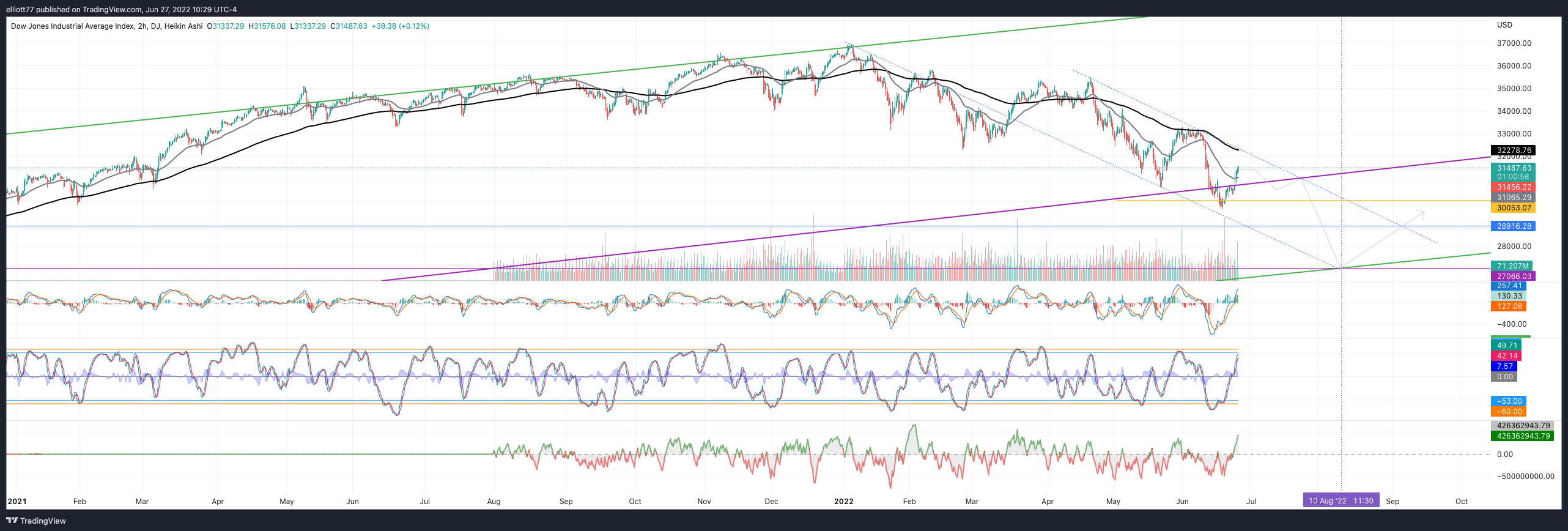Viewport: 1568px width, 531px height.
Task: Click the 37000.00 price axis label
Action: (x=1514, y=43)
